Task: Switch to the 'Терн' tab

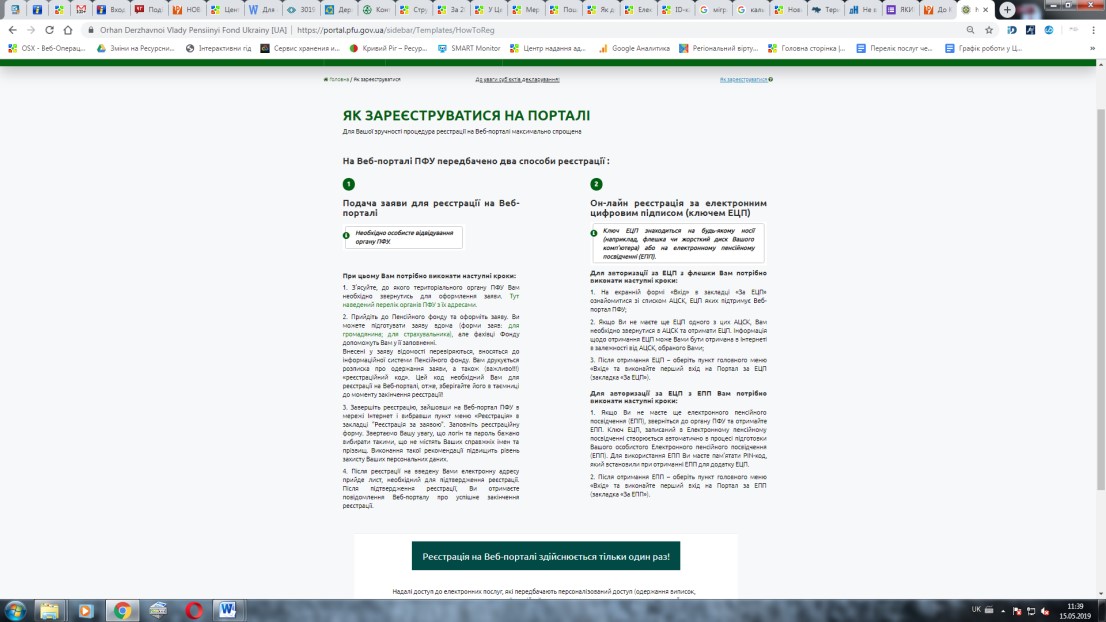Action: pos(825,10)
